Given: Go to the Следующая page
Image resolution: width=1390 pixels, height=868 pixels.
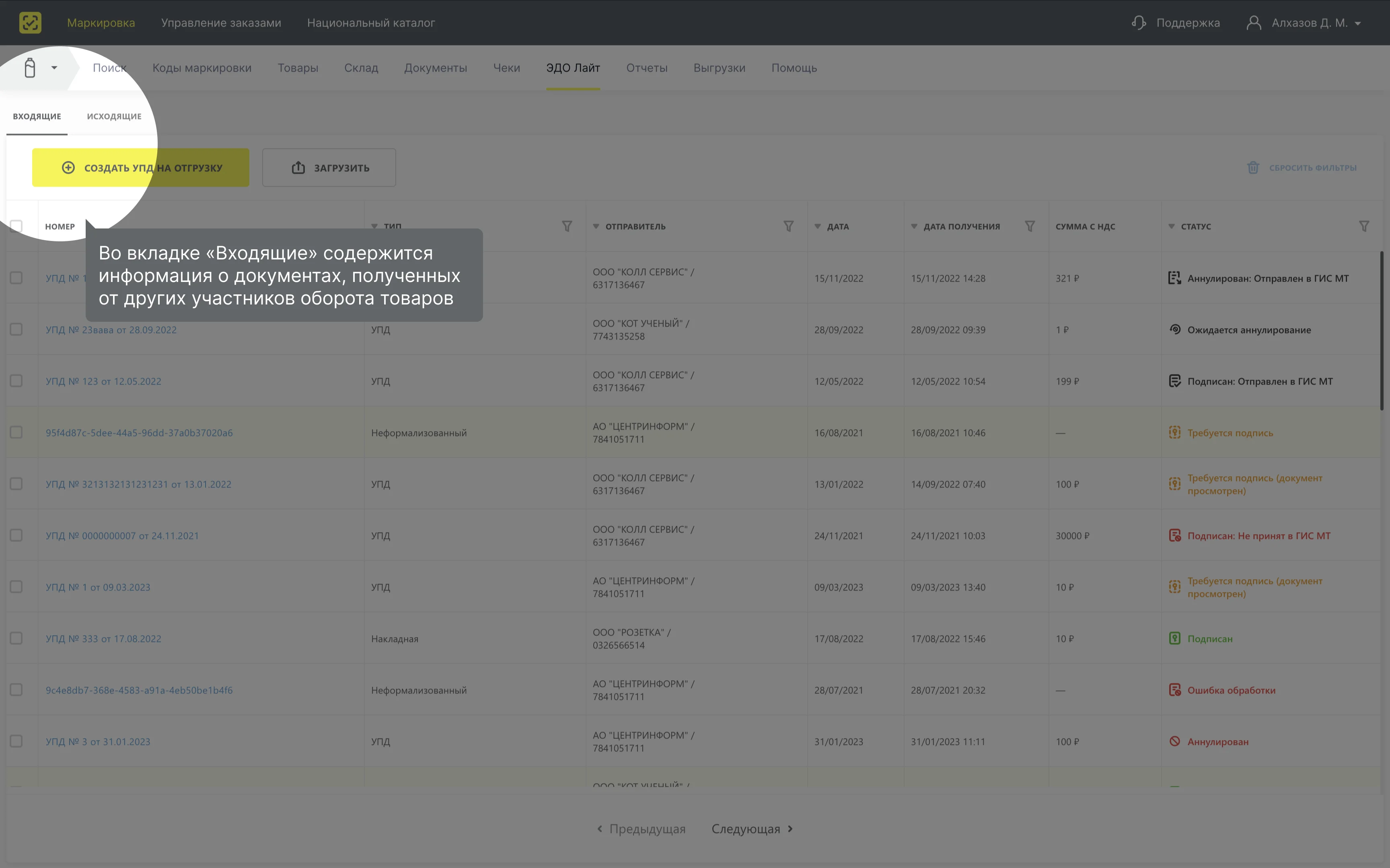Looking at the screenshot, I should coord(752,829).
